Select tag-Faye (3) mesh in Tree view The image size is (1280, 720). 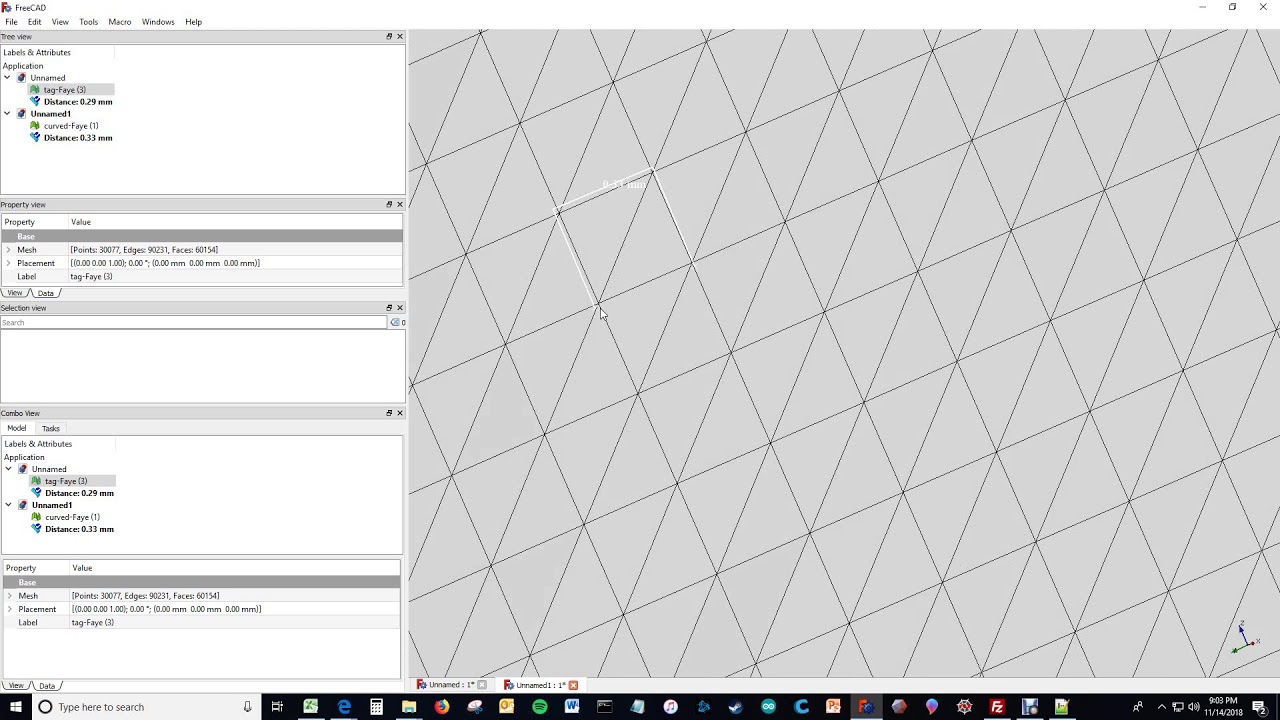tap(64, 90)
